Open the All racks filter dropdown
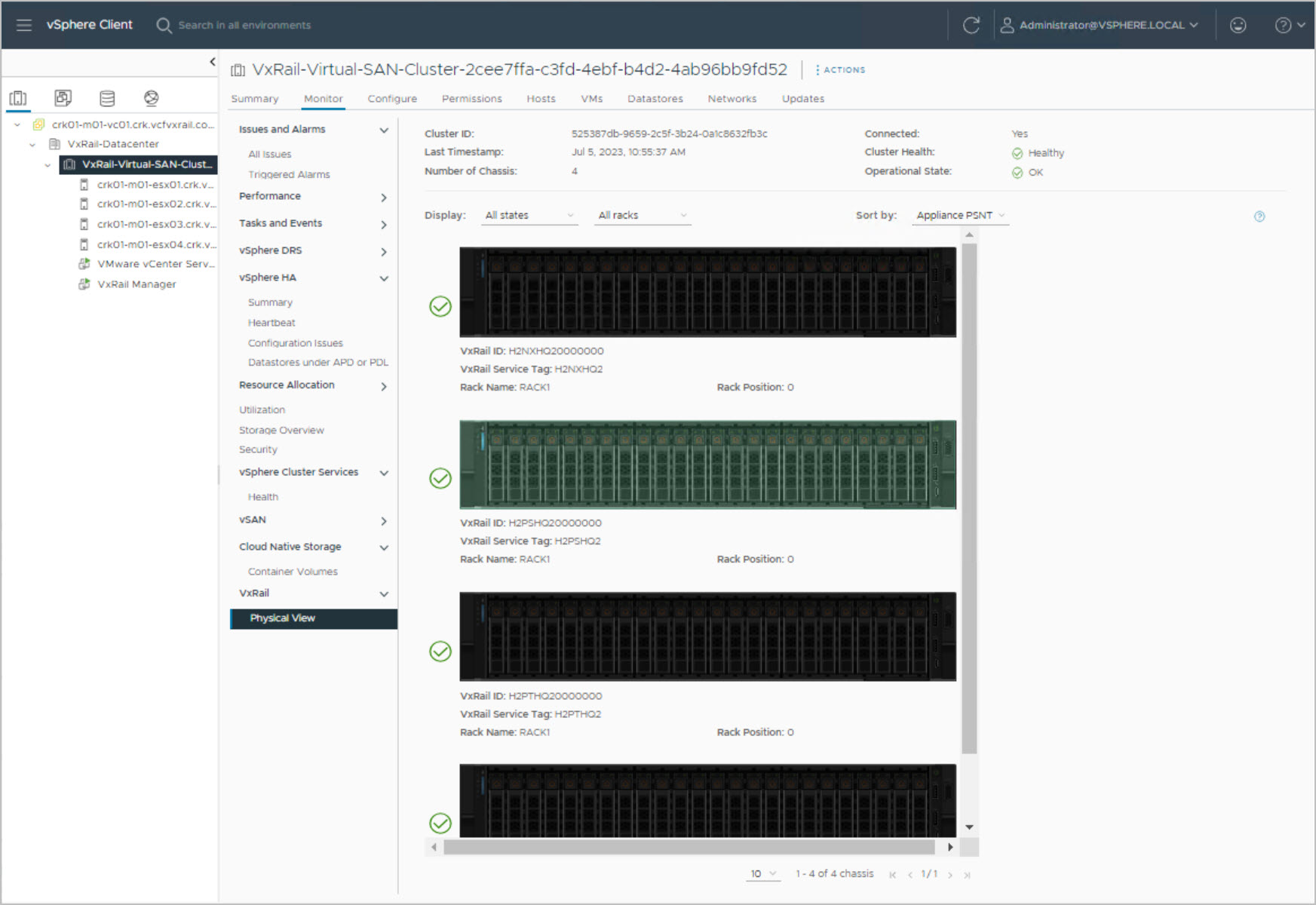 click(x=642, y=216)
